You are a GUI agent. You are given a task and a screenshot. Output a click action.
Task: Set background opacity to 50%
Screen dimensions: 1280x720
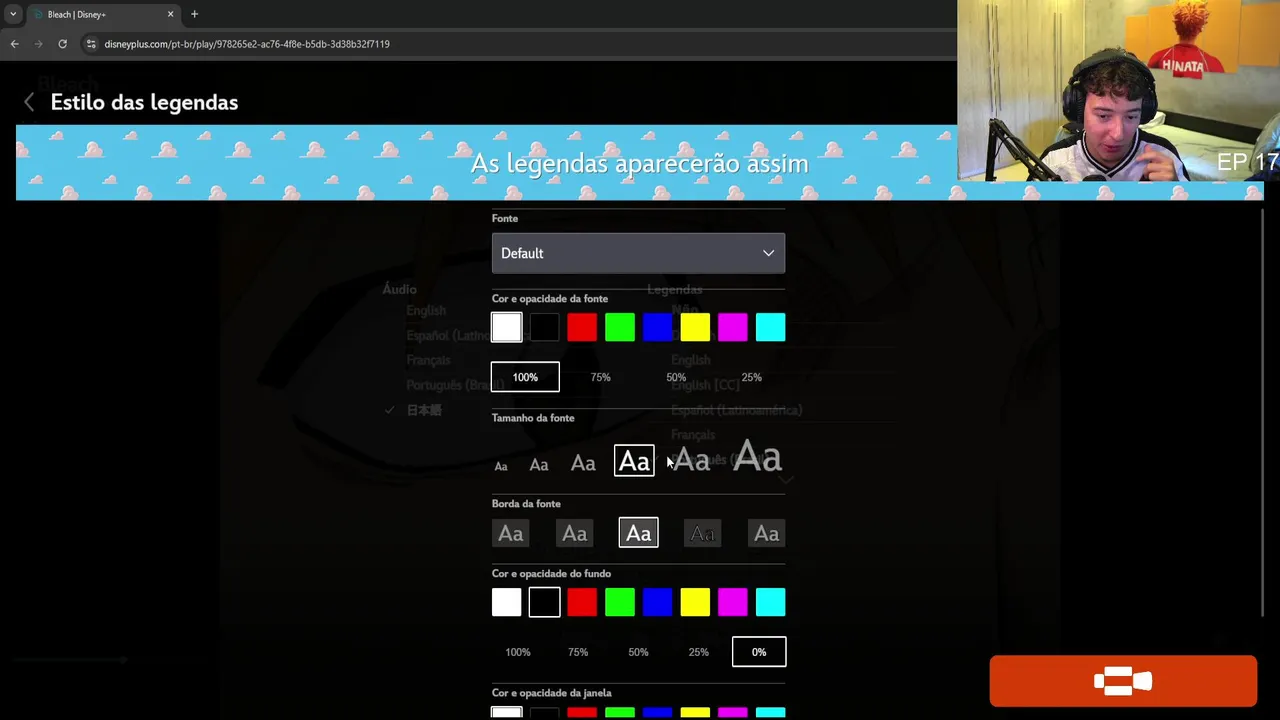638,652
